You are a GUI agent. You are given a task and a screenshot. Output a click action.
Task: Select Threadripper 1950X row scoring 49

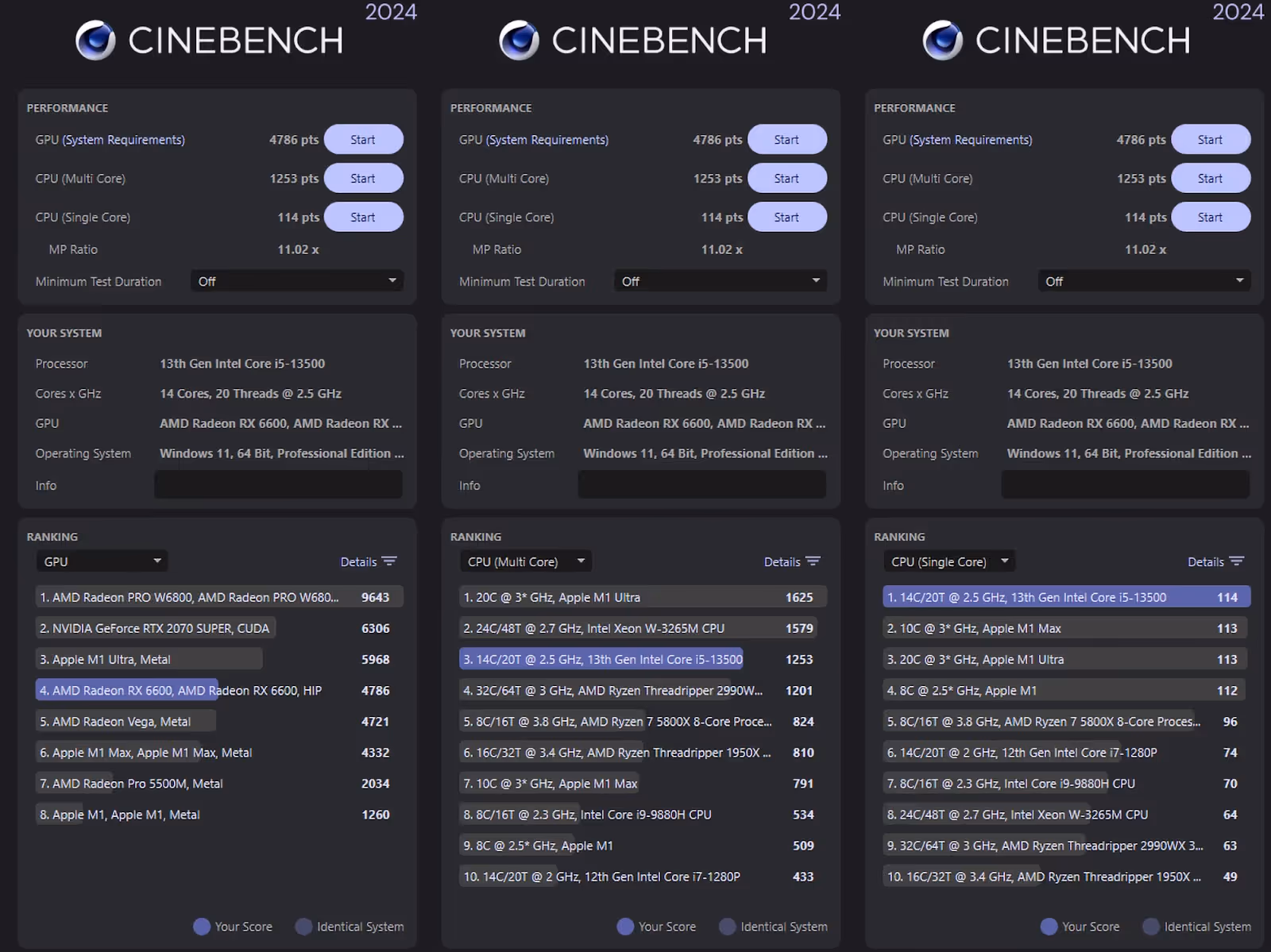click(1067, 876)
